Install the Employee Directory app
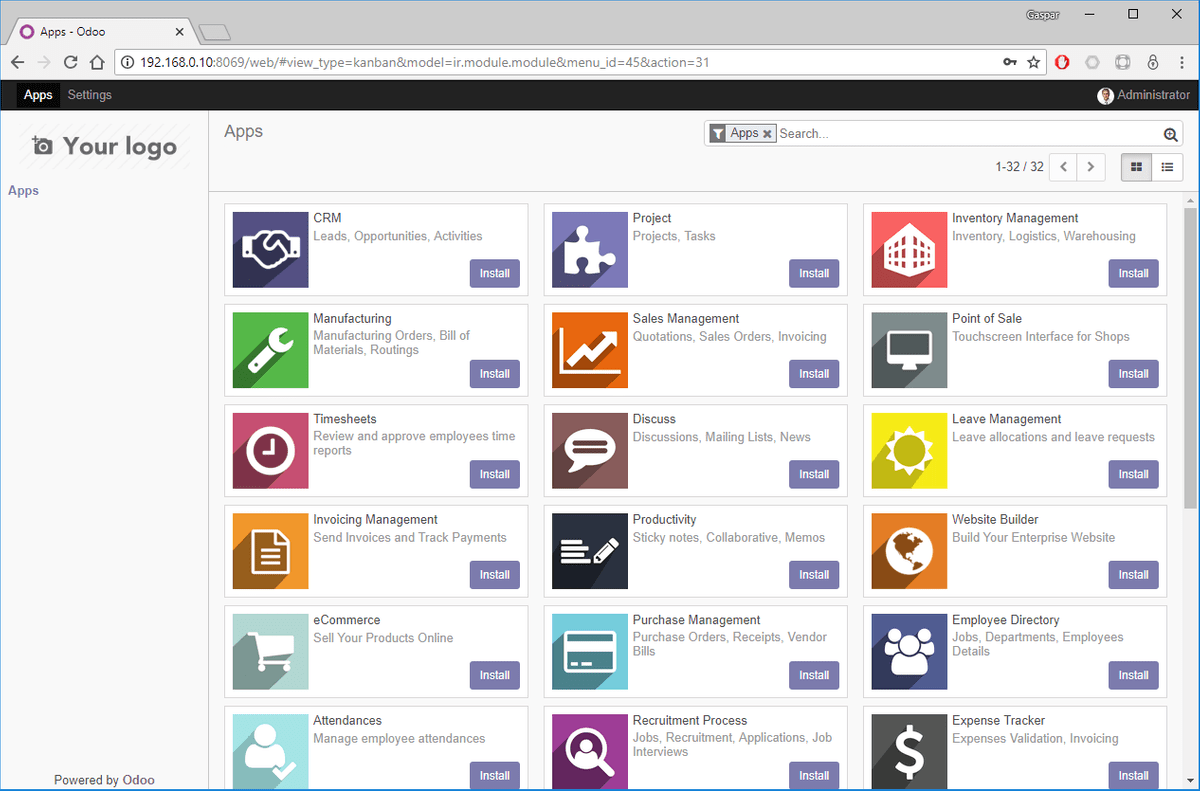The width and height of the screenshot is (1200, 791). pyautogui.click(x=1134, y=675)
